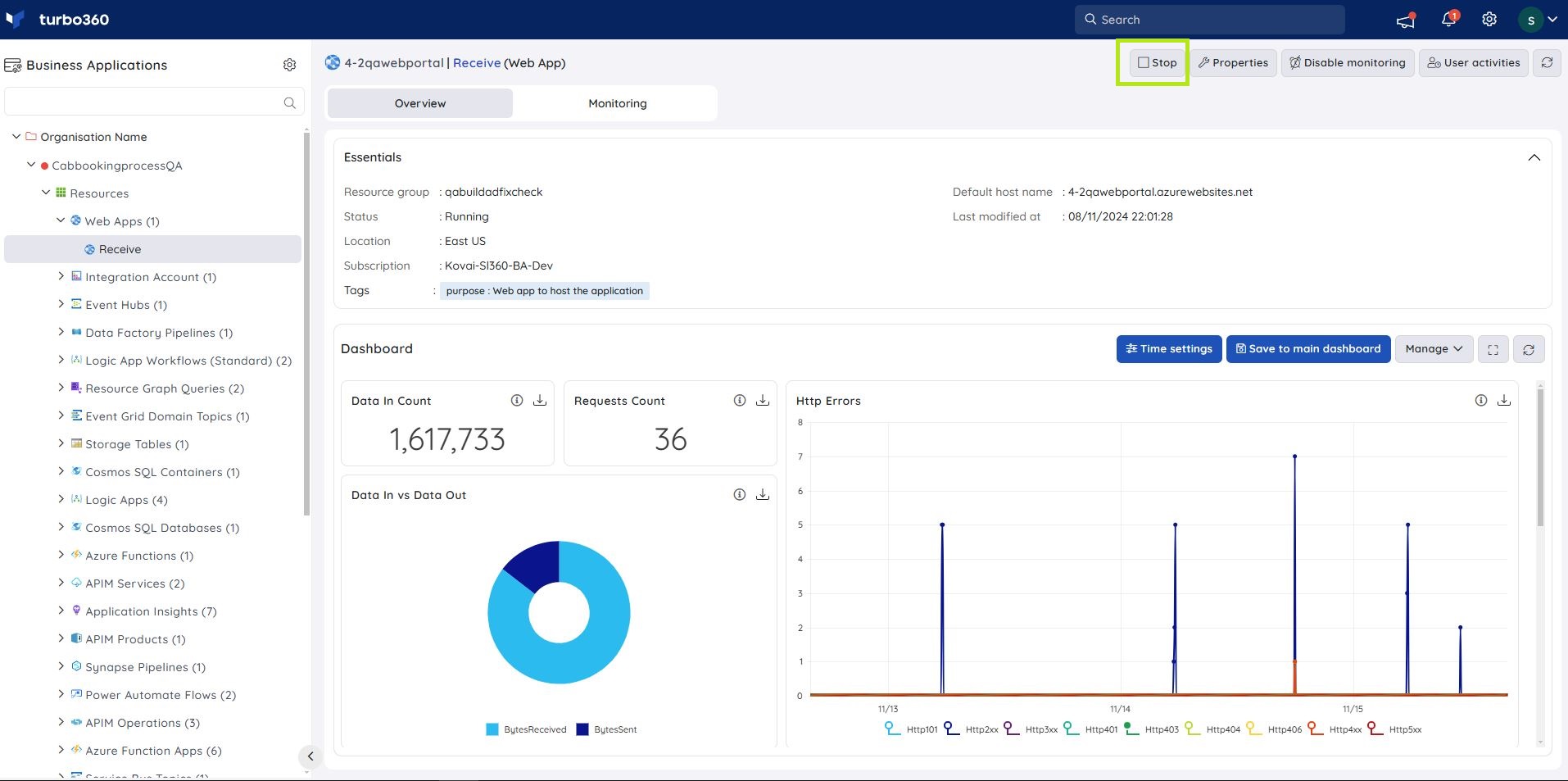The image size is (1568, 781).
Task: Switch to the Monitoring tab
Action: pyautogui.click(x=618, y=103)
